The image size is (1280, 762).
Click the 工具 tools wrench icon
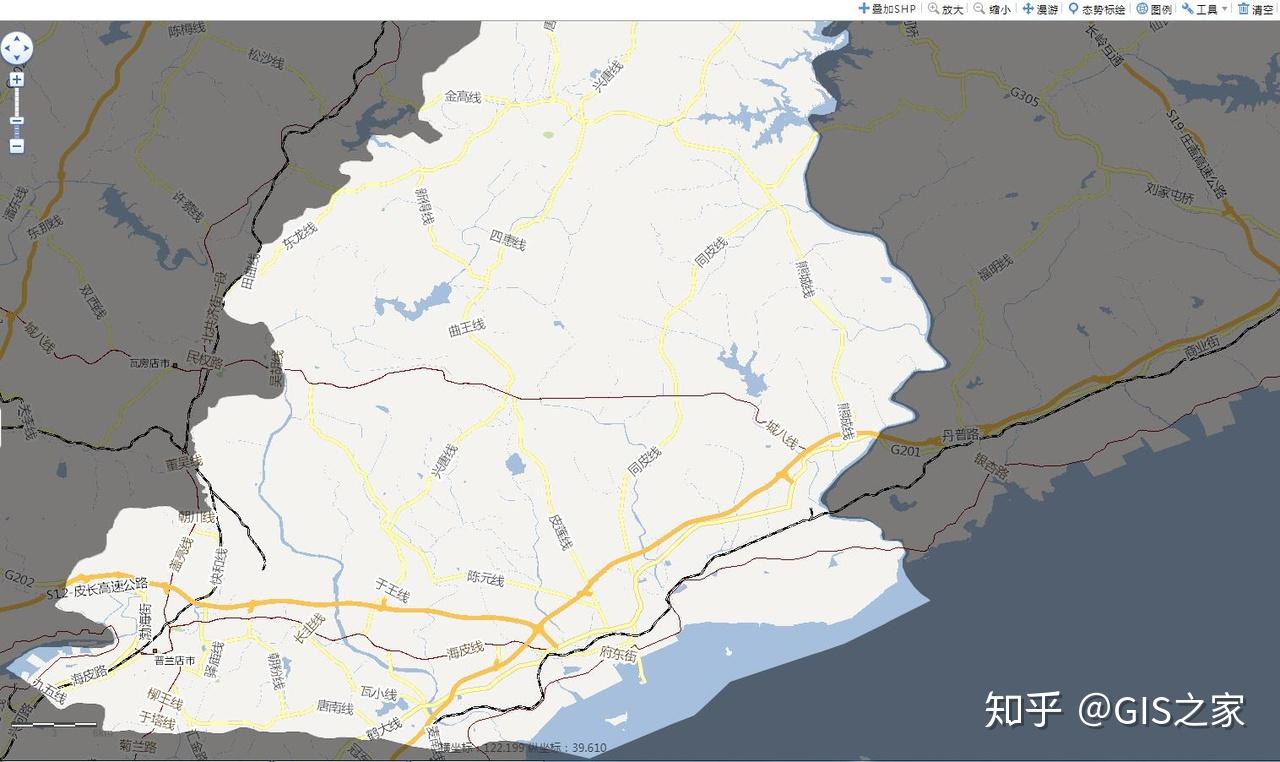pos(1187,9)
